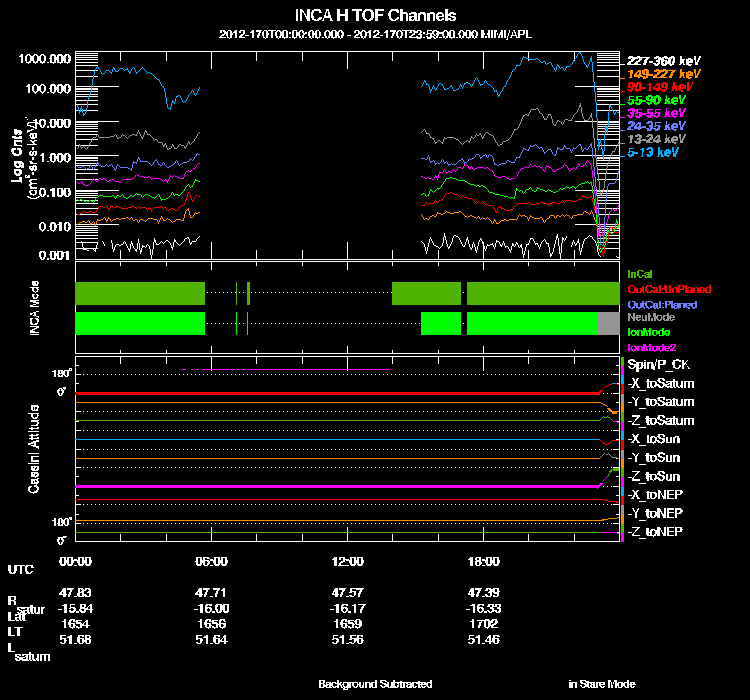Click the NeuMode legend entry
The image size is (750, 700).
649,317
